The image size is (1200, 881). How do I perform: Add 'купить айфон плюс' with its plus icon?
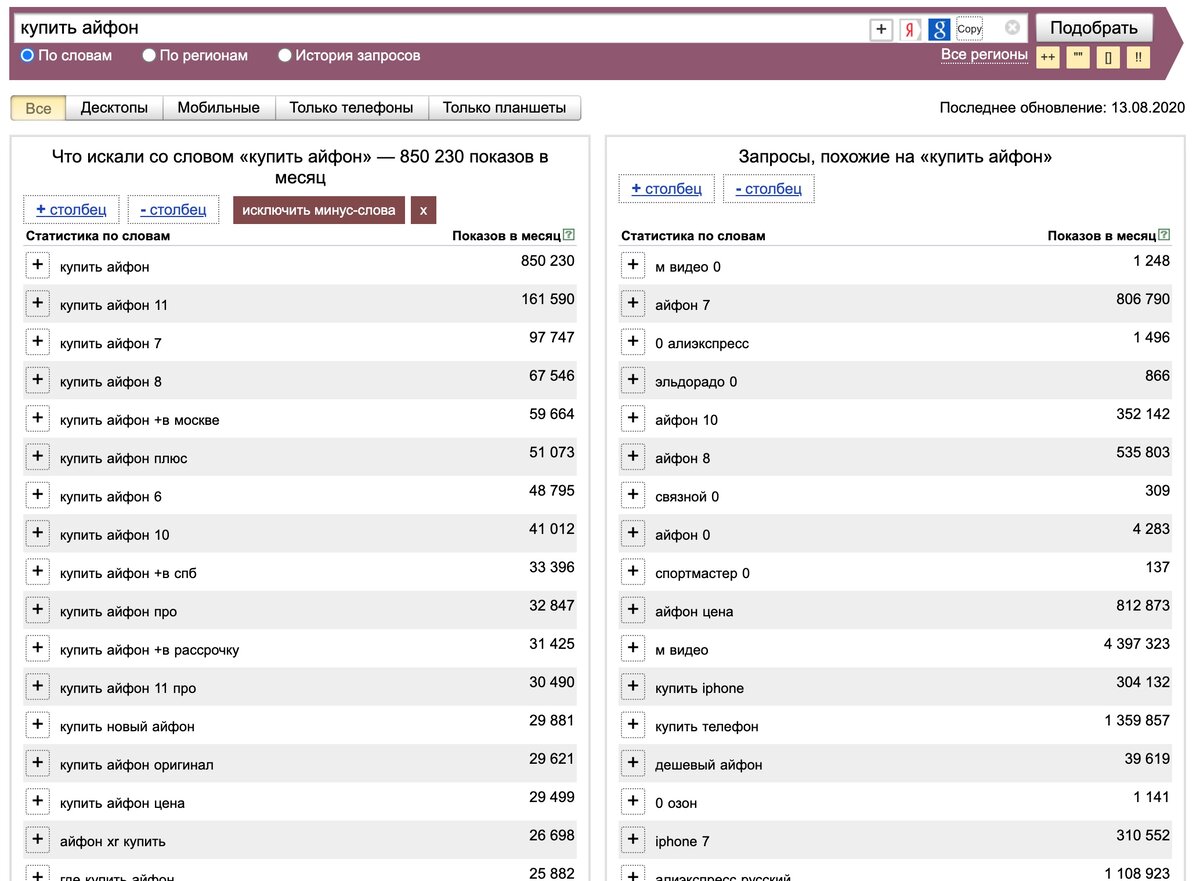[x=38, y=456]
